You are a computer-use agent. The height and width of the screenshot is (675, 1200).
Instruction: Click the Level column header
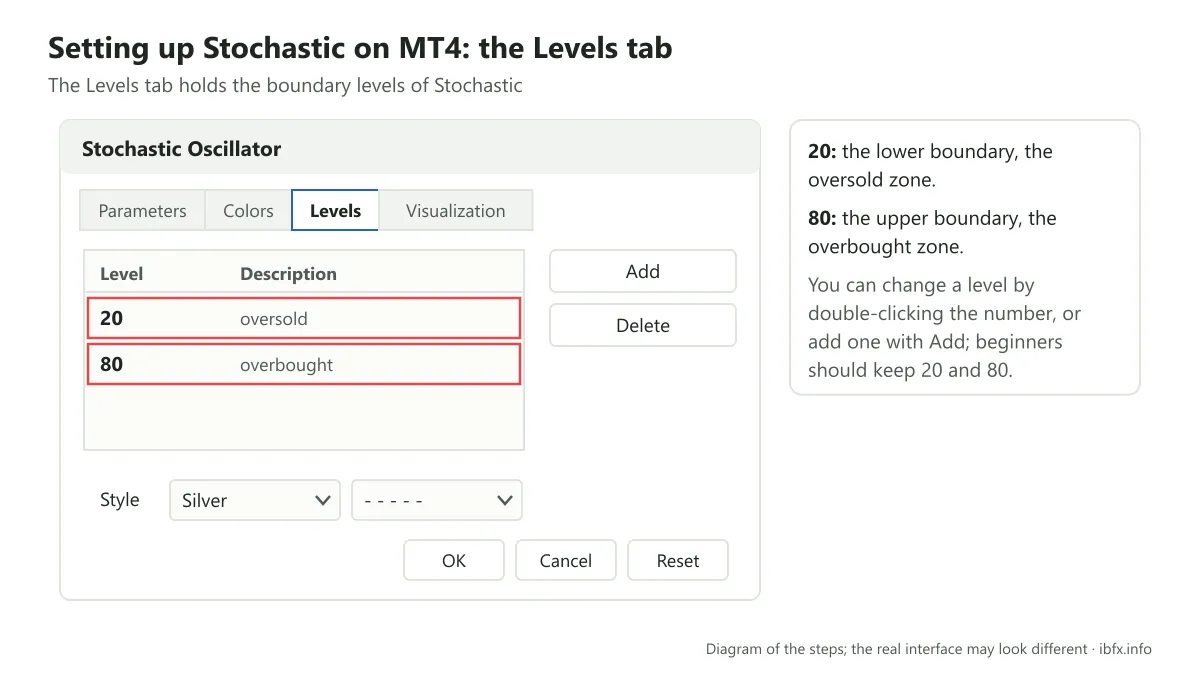[x=122, y=274]
